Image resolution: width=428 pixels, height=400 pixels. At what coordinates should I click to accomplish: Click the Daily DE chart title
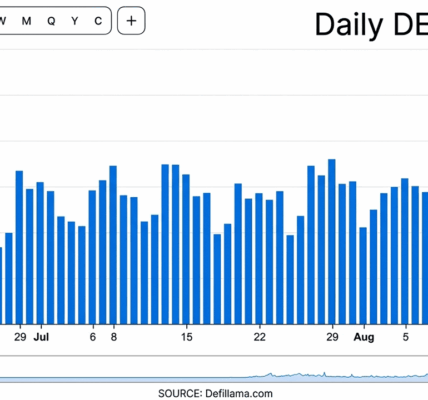coord(371,25)
